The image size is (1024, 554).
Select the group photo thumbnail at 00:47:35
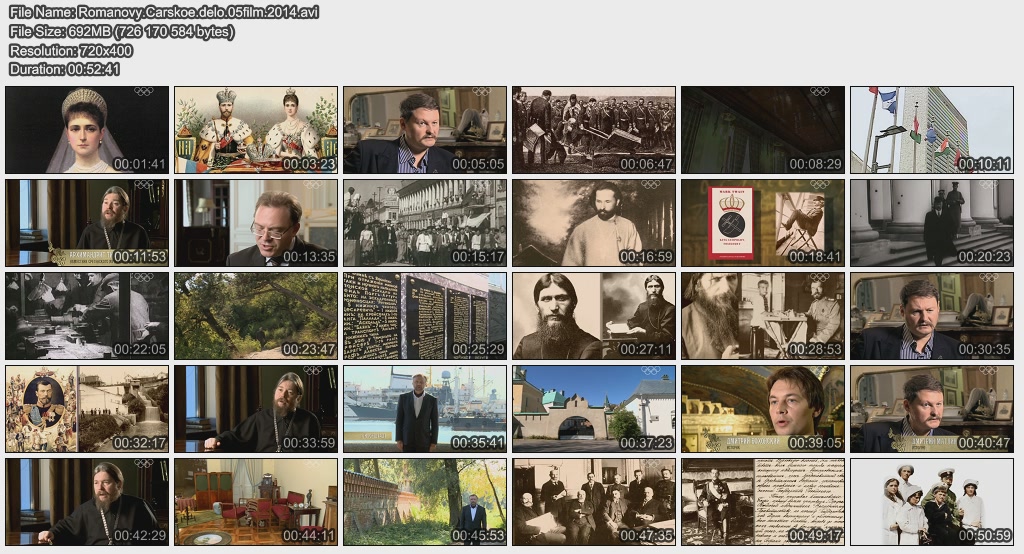click(594, 502)
